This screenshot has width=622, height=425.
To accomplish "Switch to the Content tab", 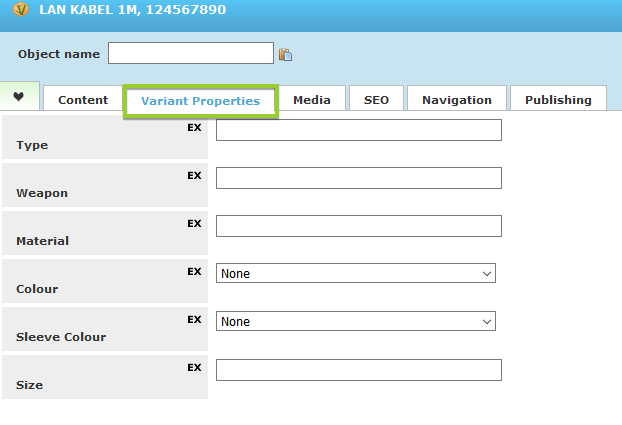I will [x=83, y=99].
